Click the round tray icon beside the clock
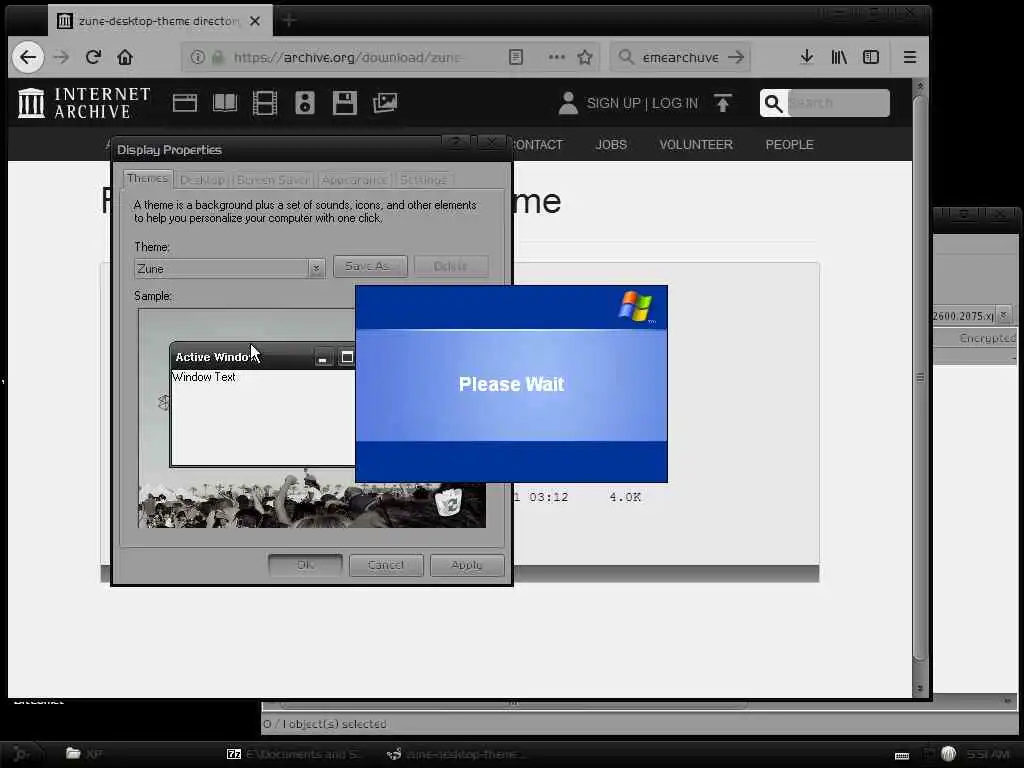Viewport: 1024px width, 768px height. pos(948,754)
